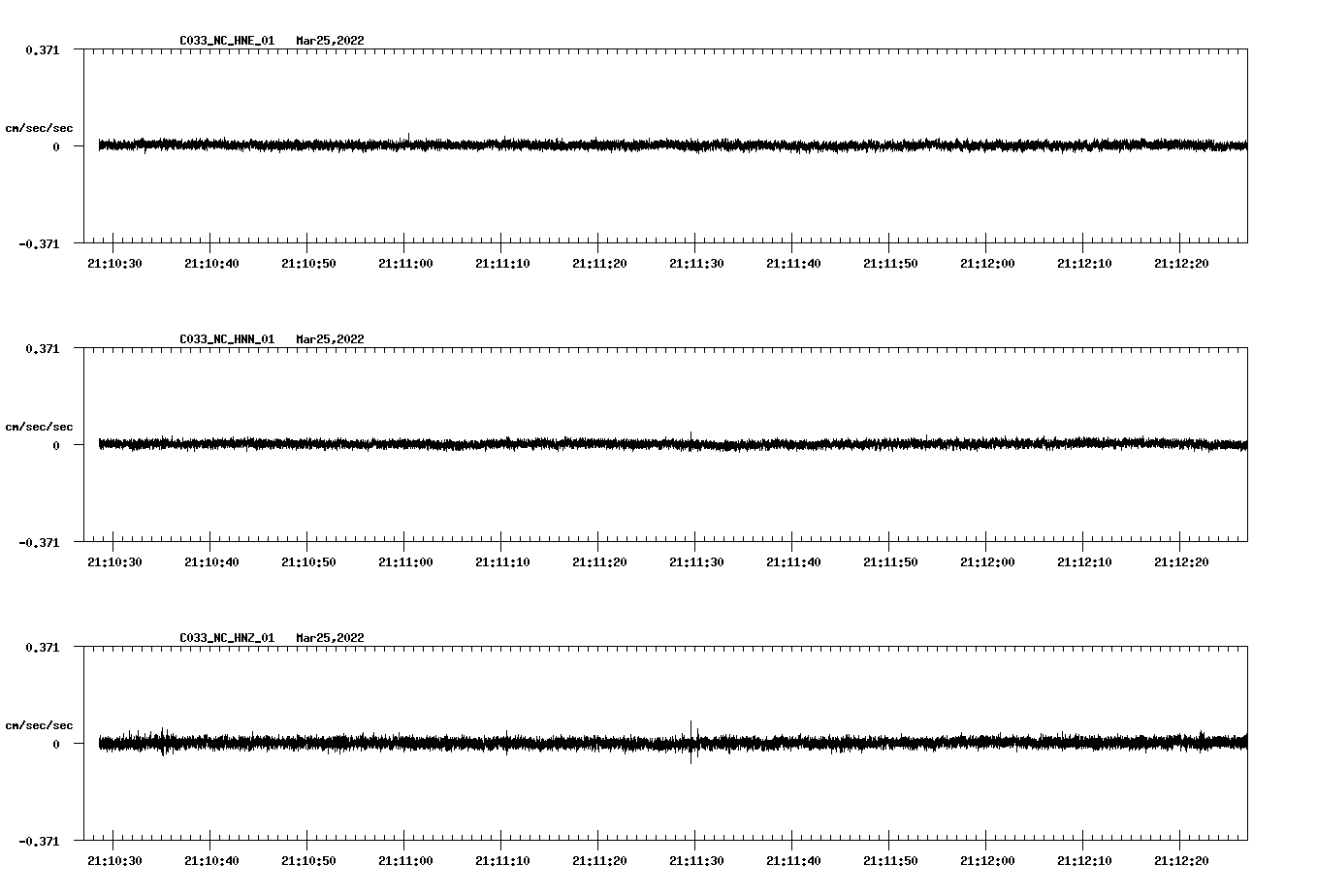The width and height of the screenshot is (1317, 896).
Task: Click the 21:11:50 time label under the HNZ plot
Action: 890,860
